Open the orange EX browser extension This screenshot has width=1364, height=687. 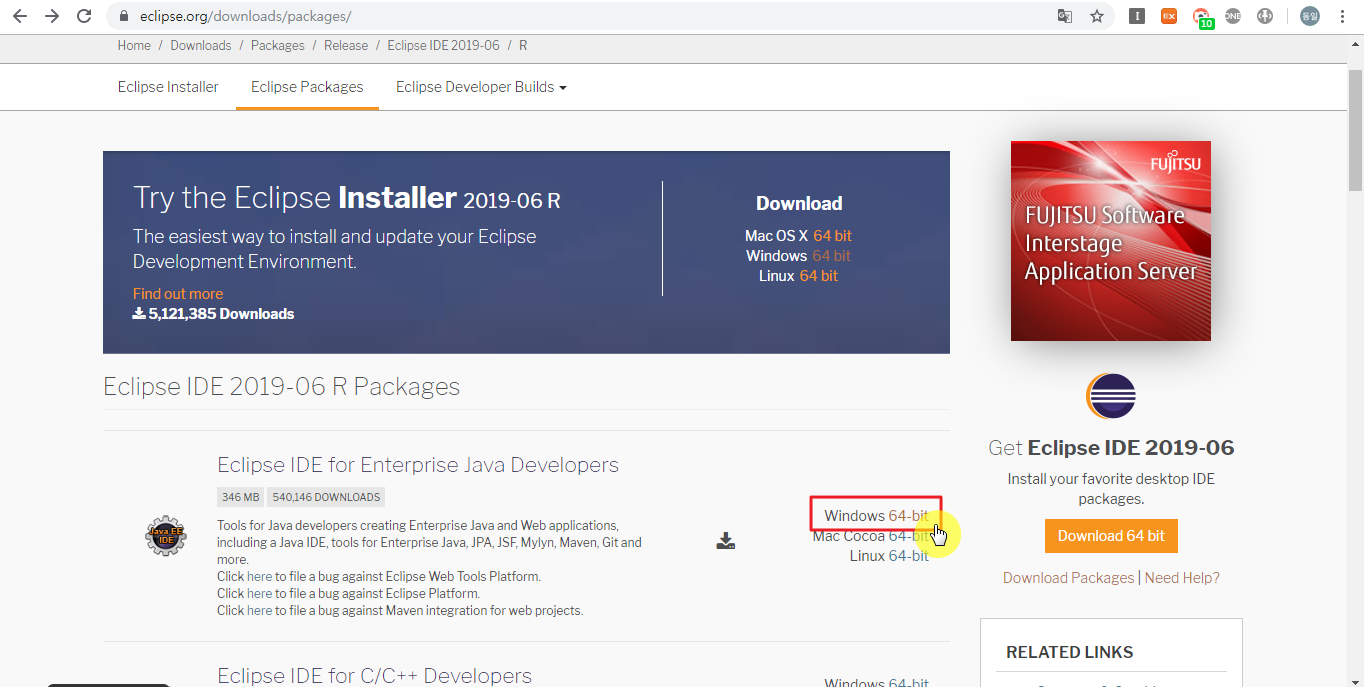click(x=1169, y=16)
